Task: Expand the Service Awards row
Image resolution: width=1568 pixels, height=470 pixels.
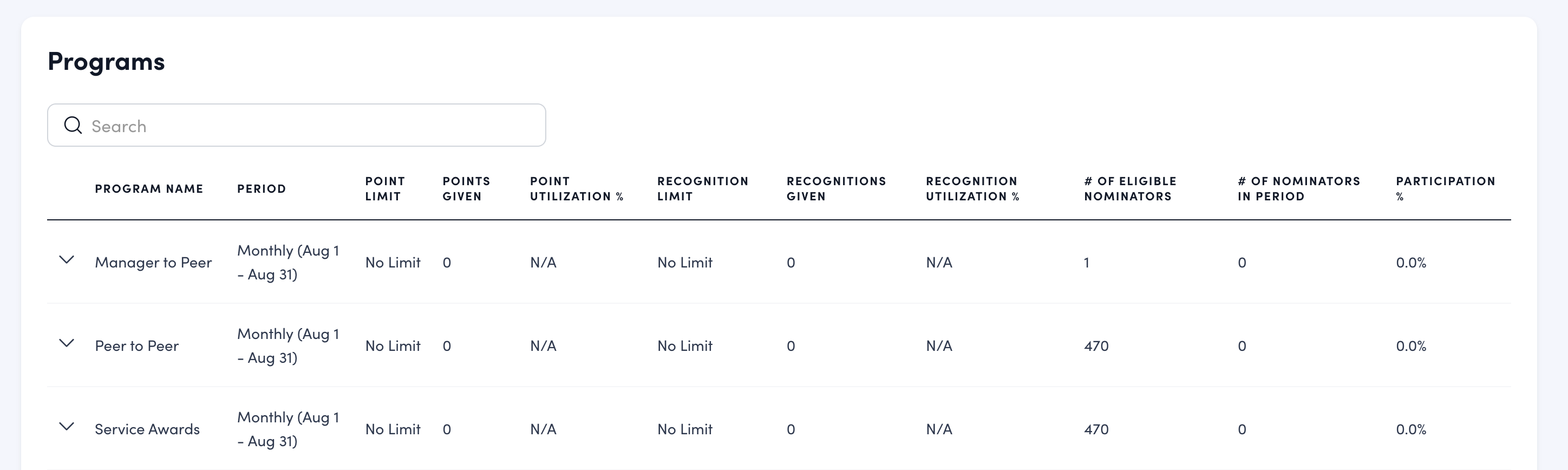Action: [x=67, y=427]
